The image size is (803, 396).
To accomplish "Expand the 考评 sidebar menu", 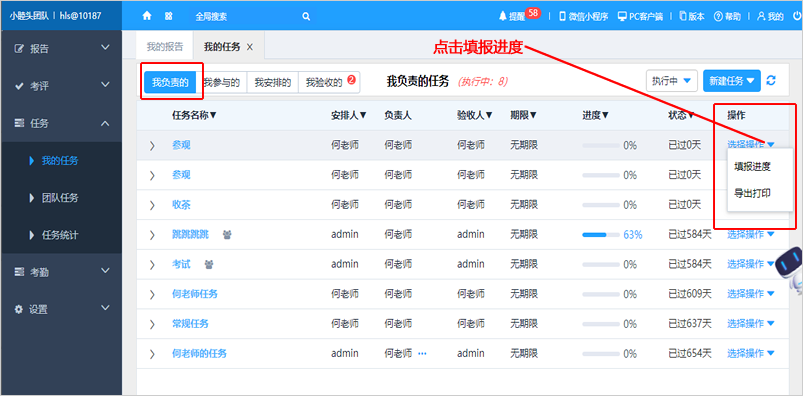I will (x=61, y=86).
